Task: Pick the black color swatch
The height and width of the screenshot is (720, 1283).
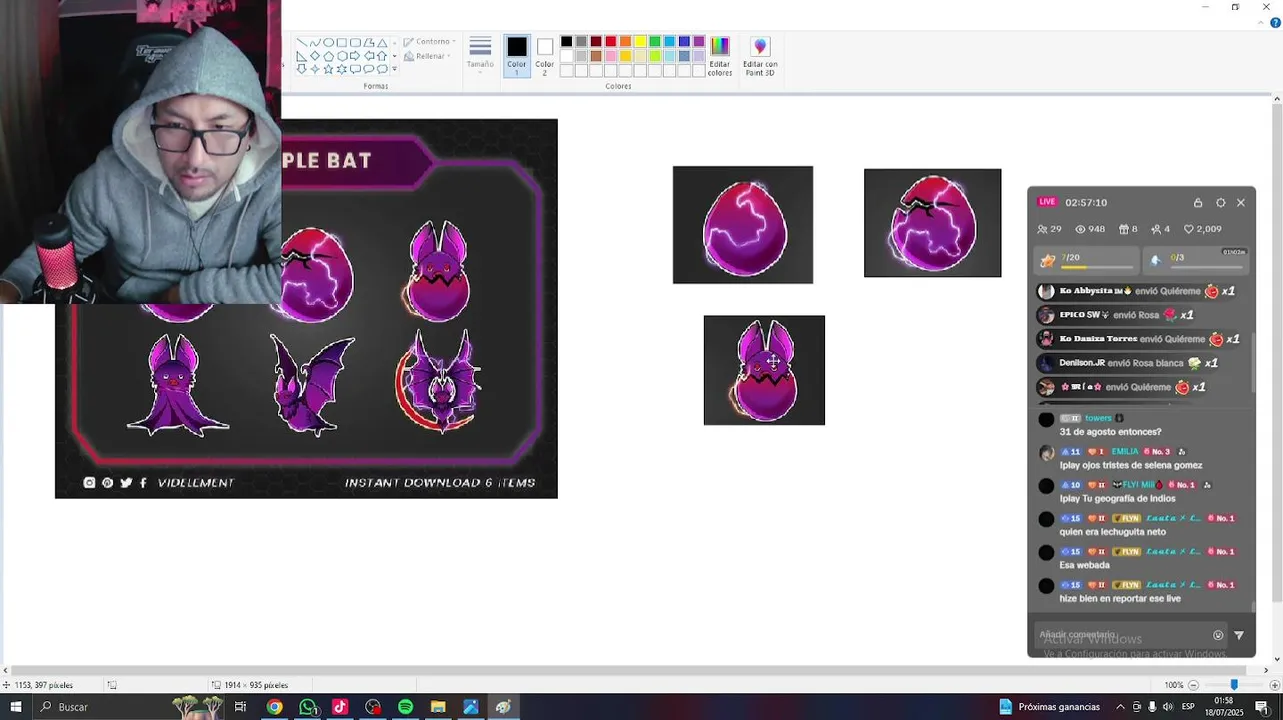Action: click(566, 41)
